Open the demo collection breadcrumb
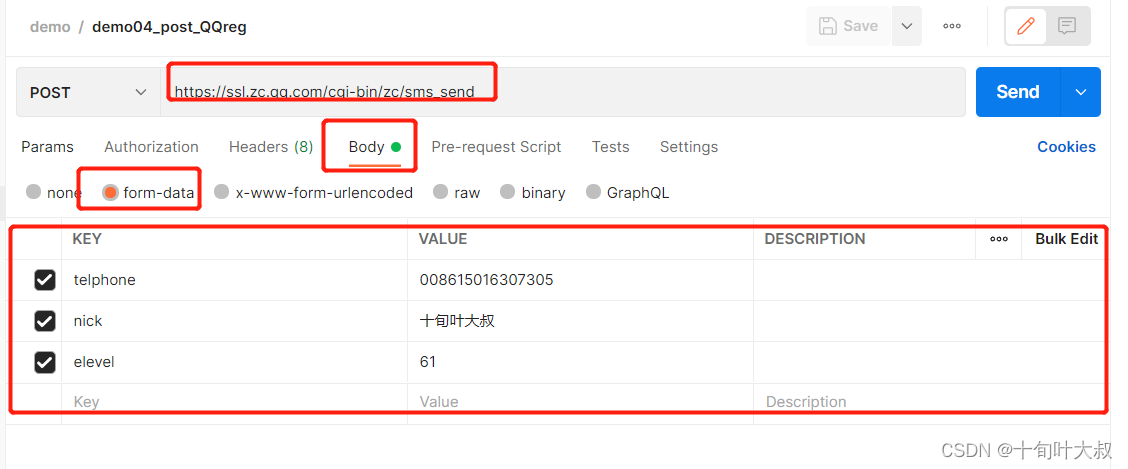Screen dimensions: 1128x469 coord(50,27)
